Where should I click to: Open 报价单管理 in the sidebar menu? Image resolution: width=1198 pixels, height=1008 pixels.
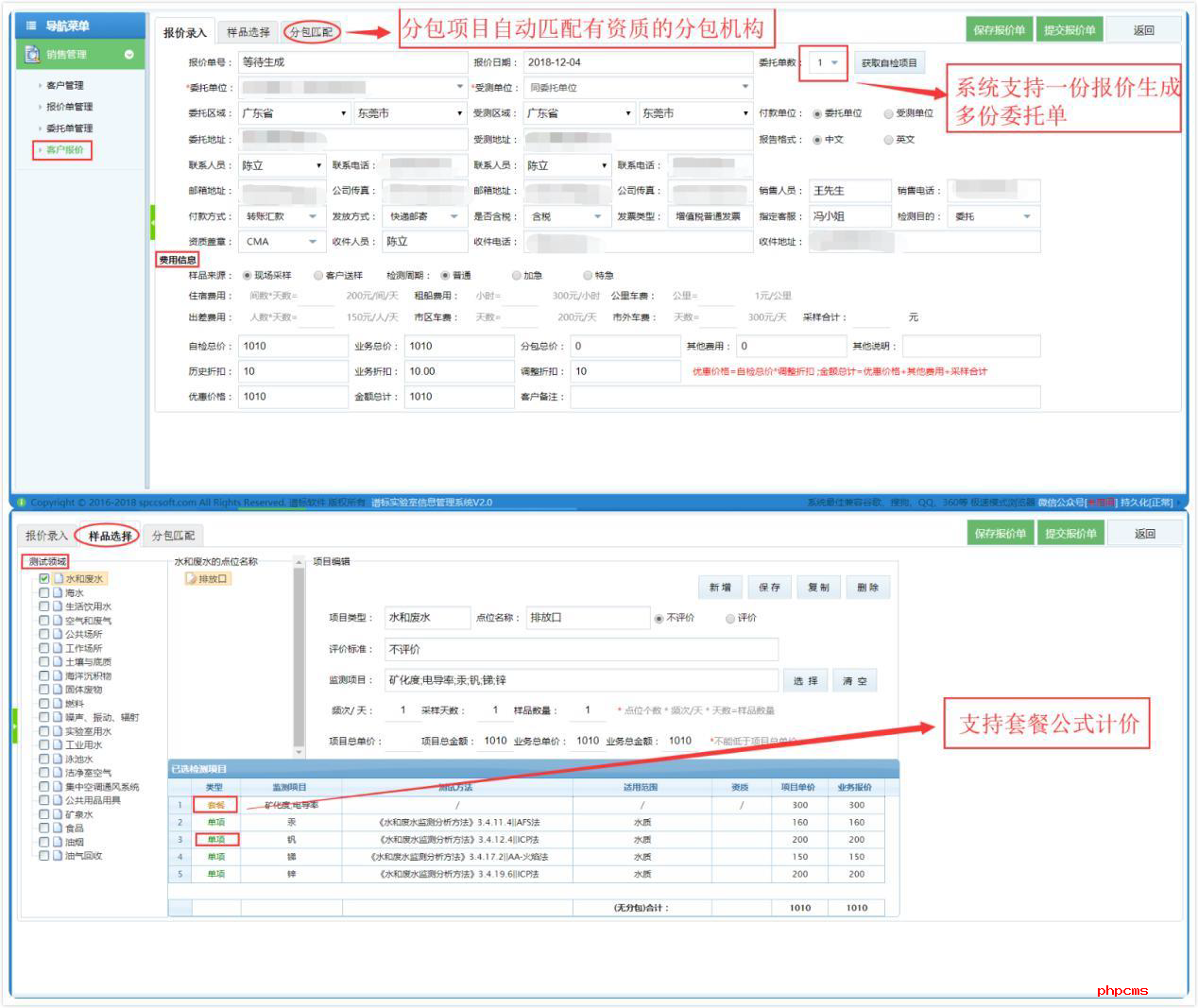click(x=69, y=107)
